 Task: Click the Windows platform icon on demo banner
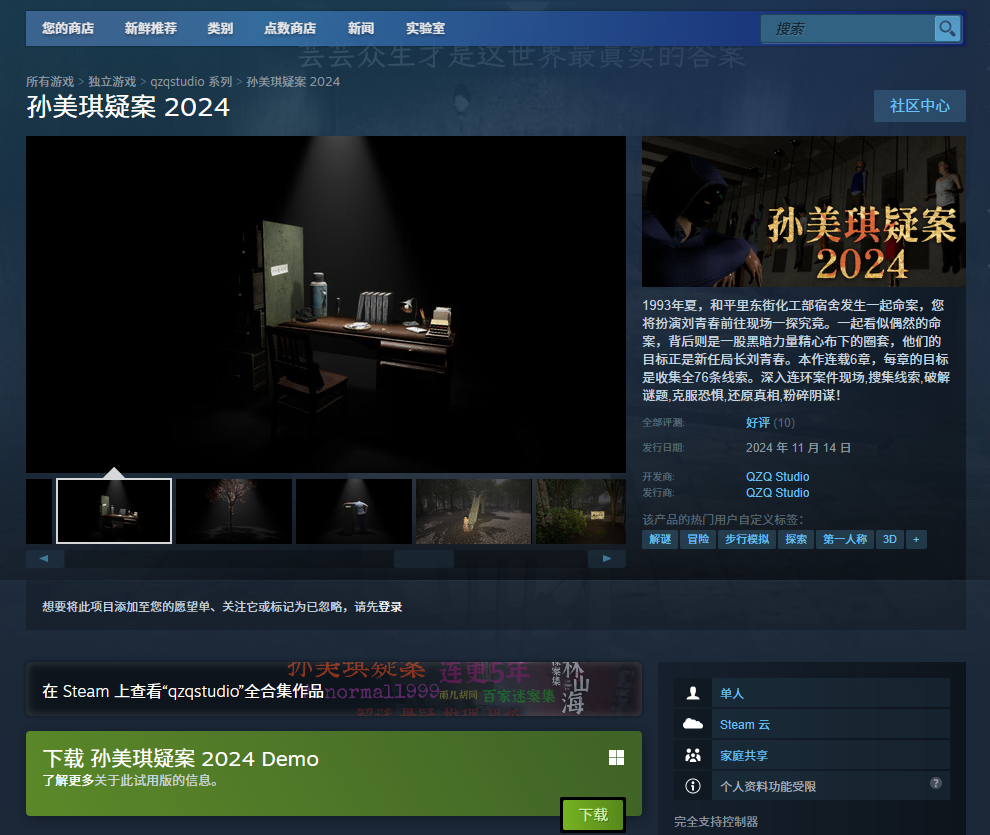[x=616, y=757]
